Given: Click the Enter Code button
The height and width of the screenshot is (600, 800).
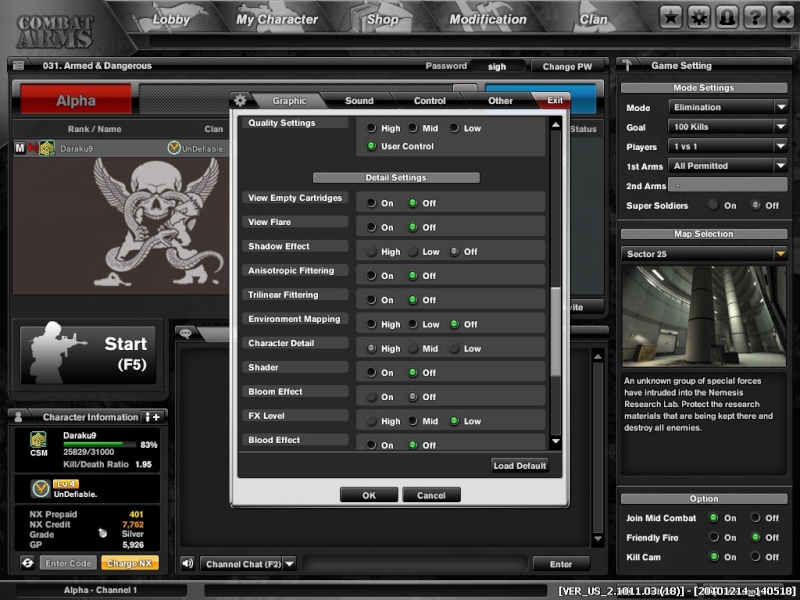Looking at the screenshot, I should pos(68,563).
